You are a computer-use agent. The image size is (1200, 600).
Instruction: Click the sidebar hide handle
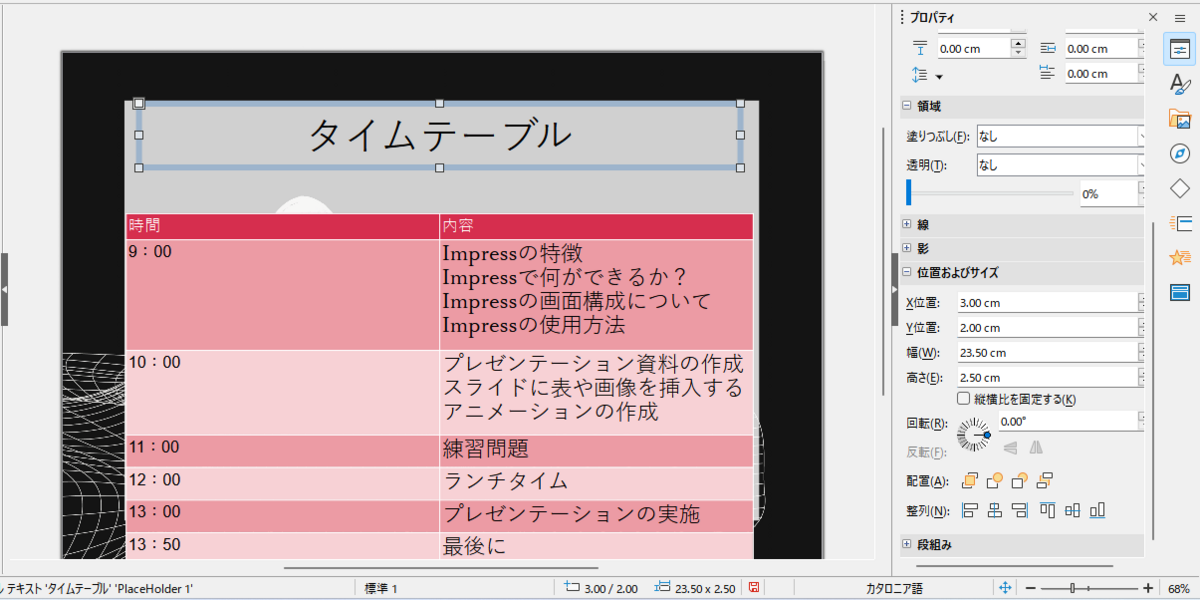click(x=895, y=289)
